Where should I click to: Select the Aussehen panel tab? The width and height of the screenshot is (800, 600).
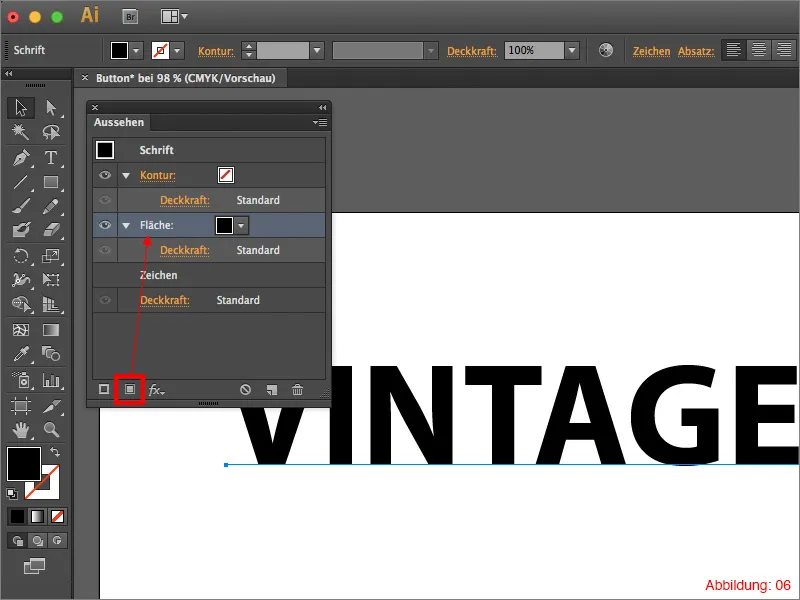[x=119, y=122]
